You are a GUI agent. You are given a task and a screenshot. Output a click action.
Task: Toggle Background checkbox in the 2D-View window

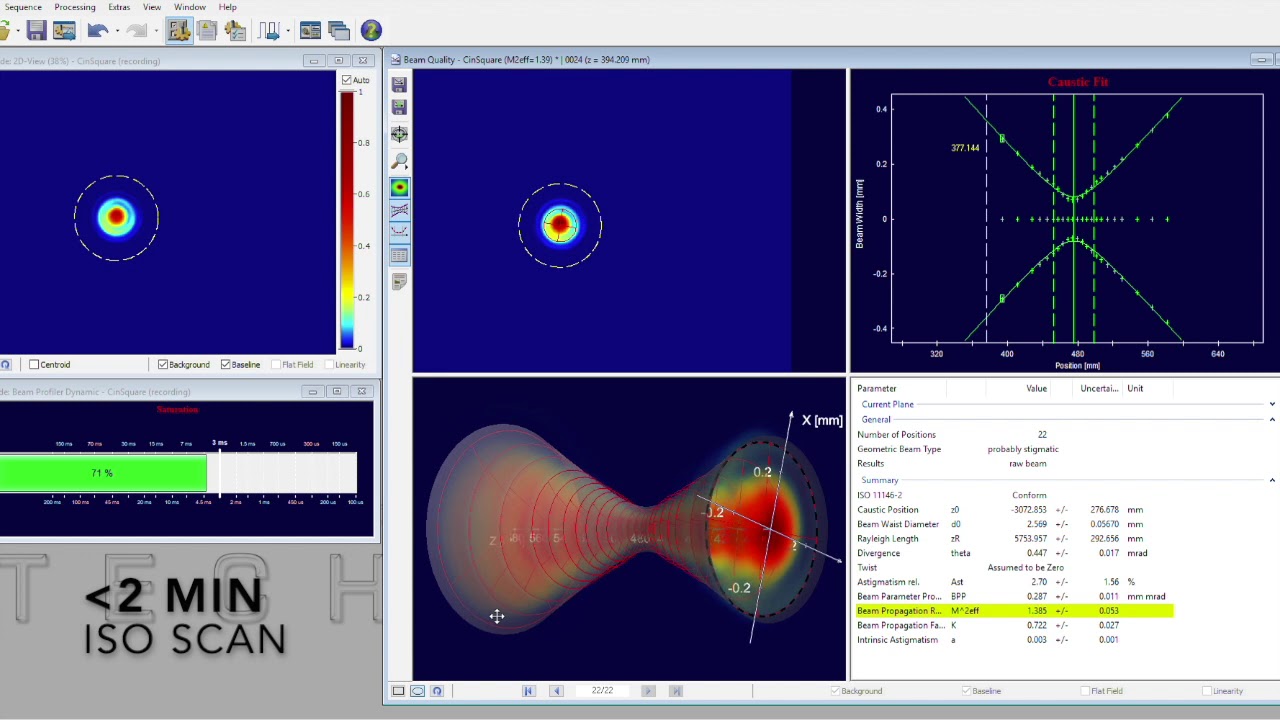163,365
